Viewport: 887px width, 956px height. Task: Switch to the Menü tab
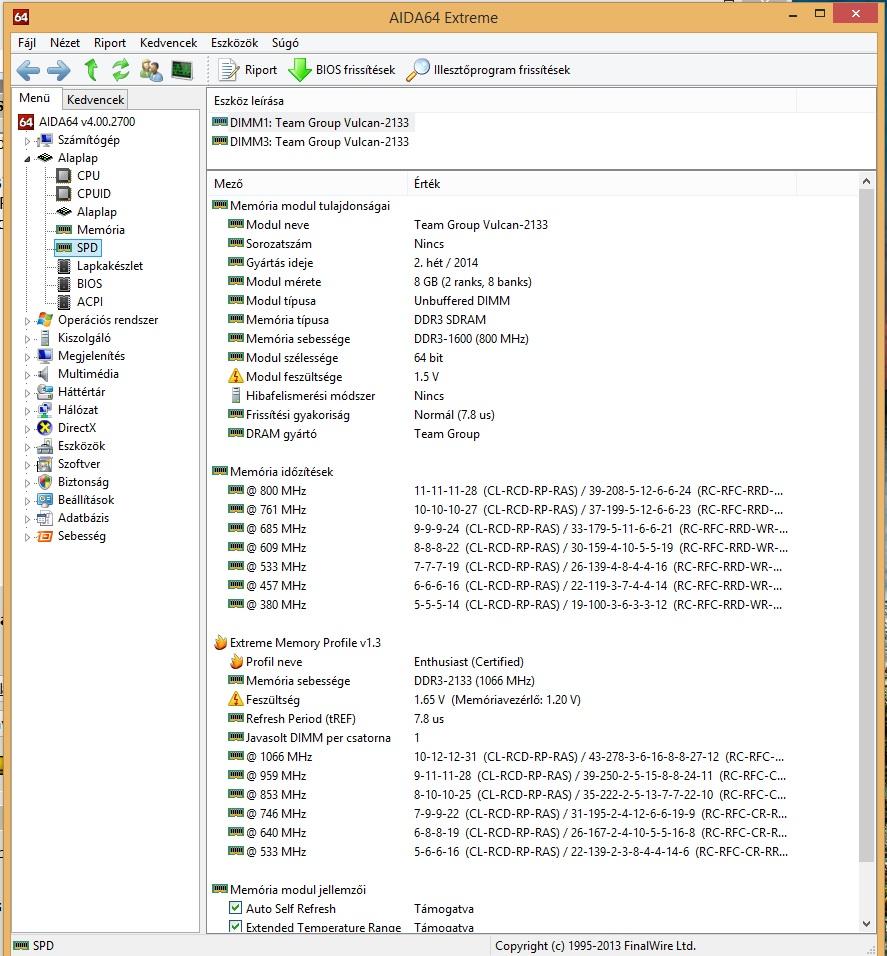pyautogui.click(x=35, y=98)
